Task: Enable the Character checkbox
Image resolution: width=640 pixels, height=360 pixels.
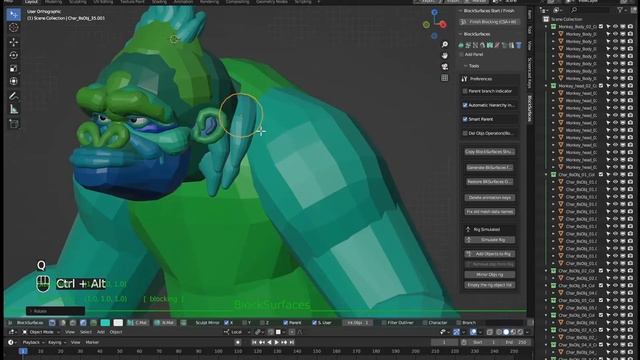Action: click(425, 323)
